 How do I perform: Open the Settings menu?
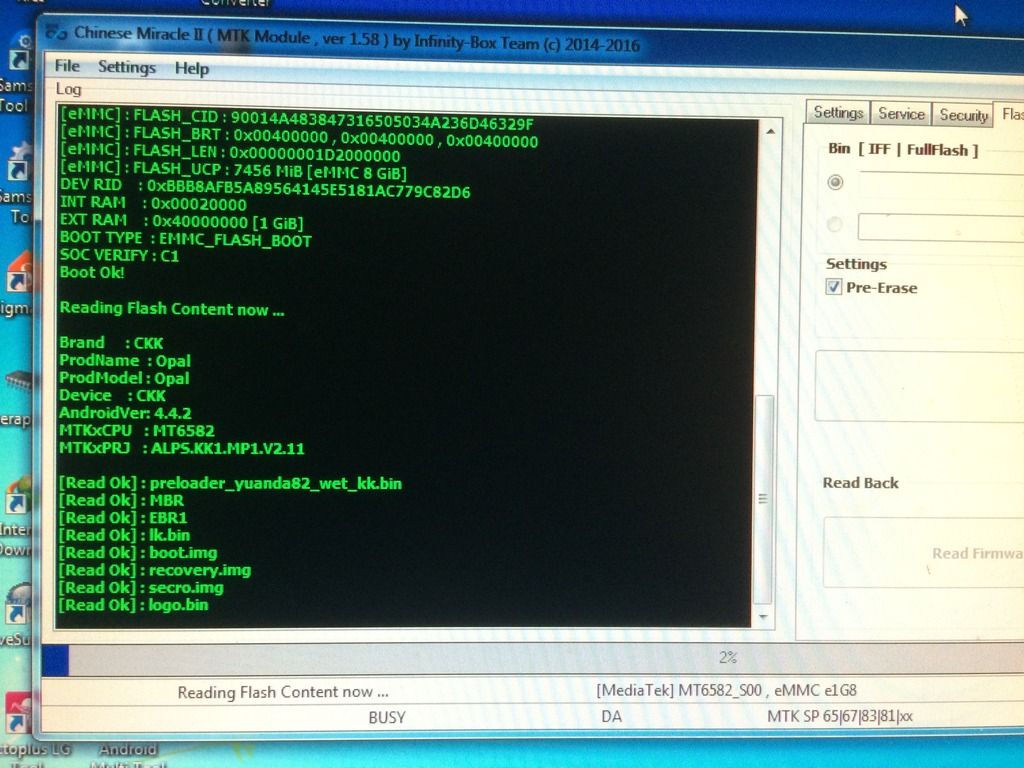[x=127, y=67]
